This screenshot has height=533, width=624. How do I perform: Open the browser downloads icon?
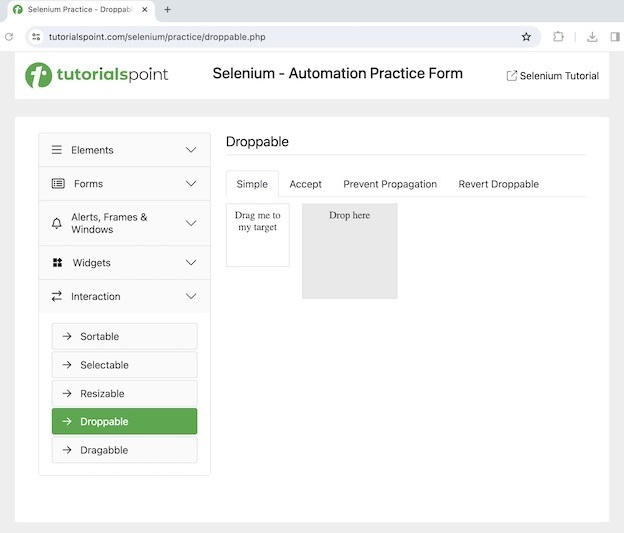592,37
